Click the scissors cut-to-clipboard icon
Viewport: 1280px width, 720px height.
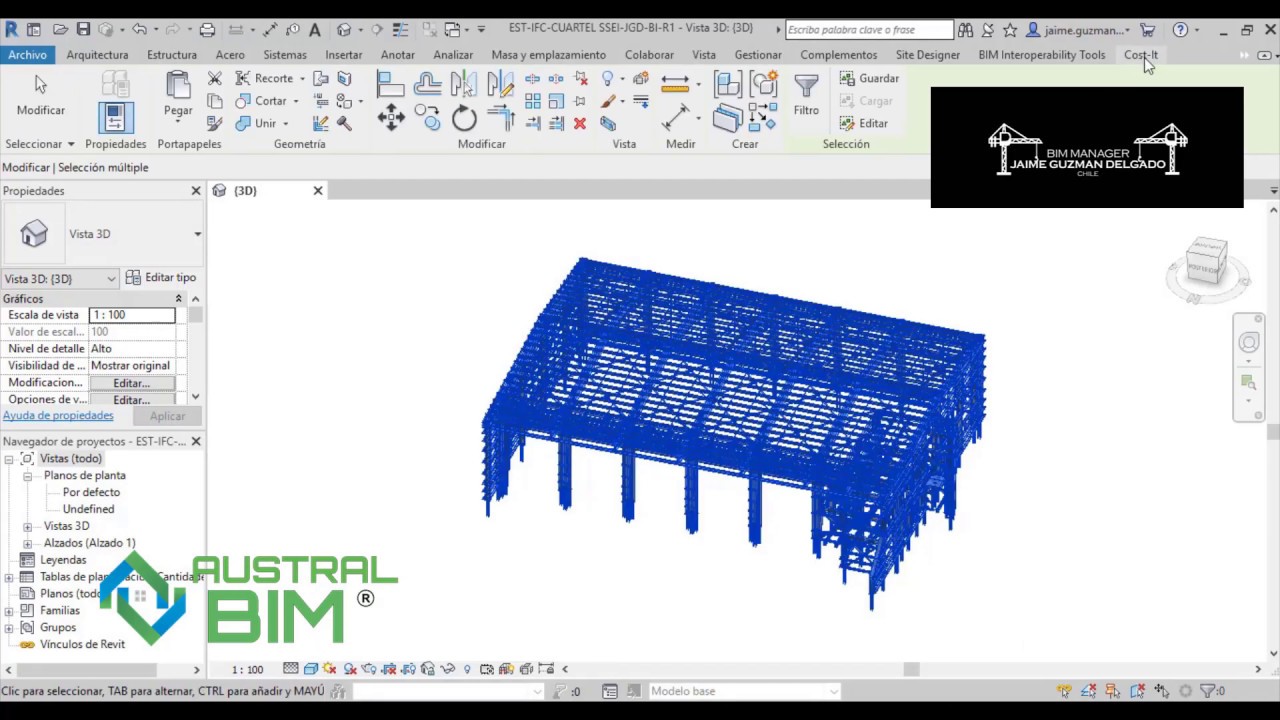tap(214, 78)
